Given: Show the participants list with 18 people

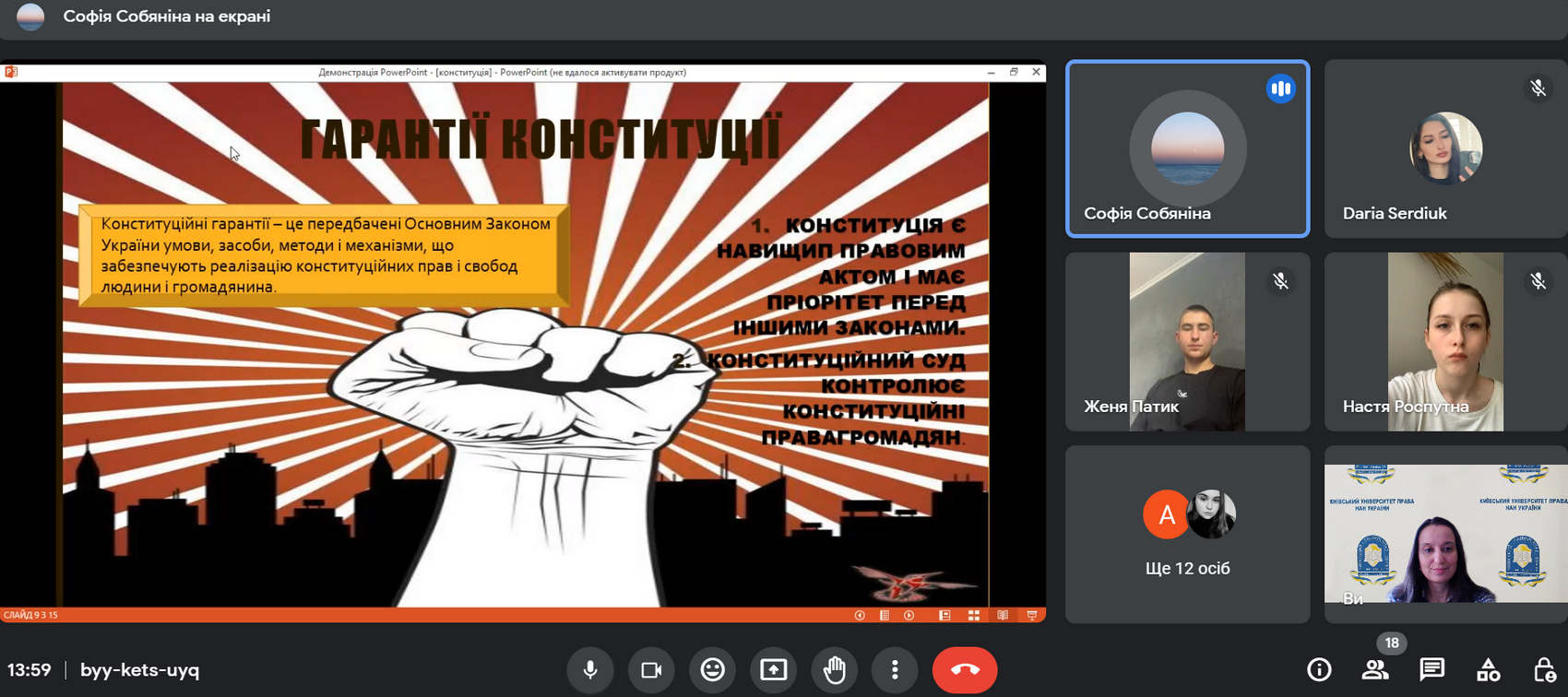Looking at the screenshot, I should [1375, 670].
